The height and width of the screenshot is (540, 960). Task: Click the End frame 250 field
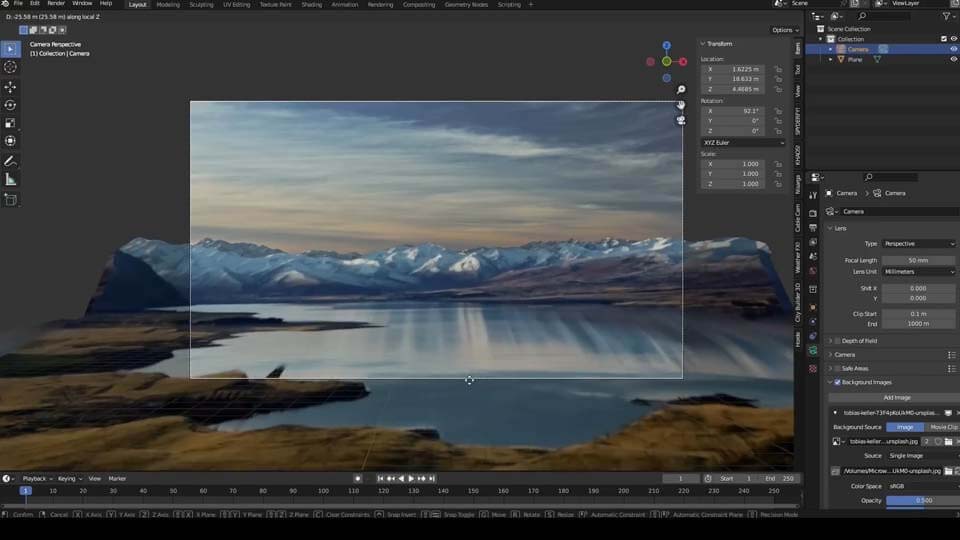(x=780, y=479)
